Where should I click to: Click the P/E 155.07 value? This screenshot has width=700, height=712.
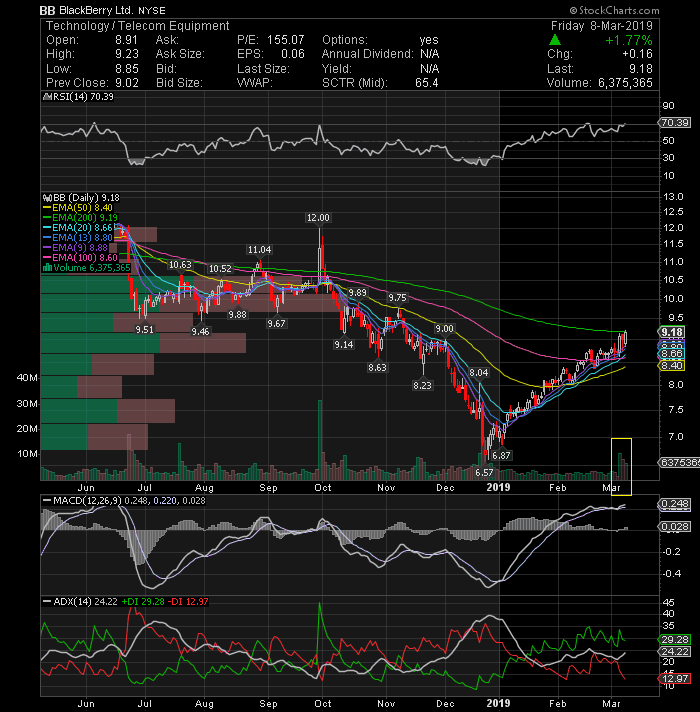pos(286,40)
